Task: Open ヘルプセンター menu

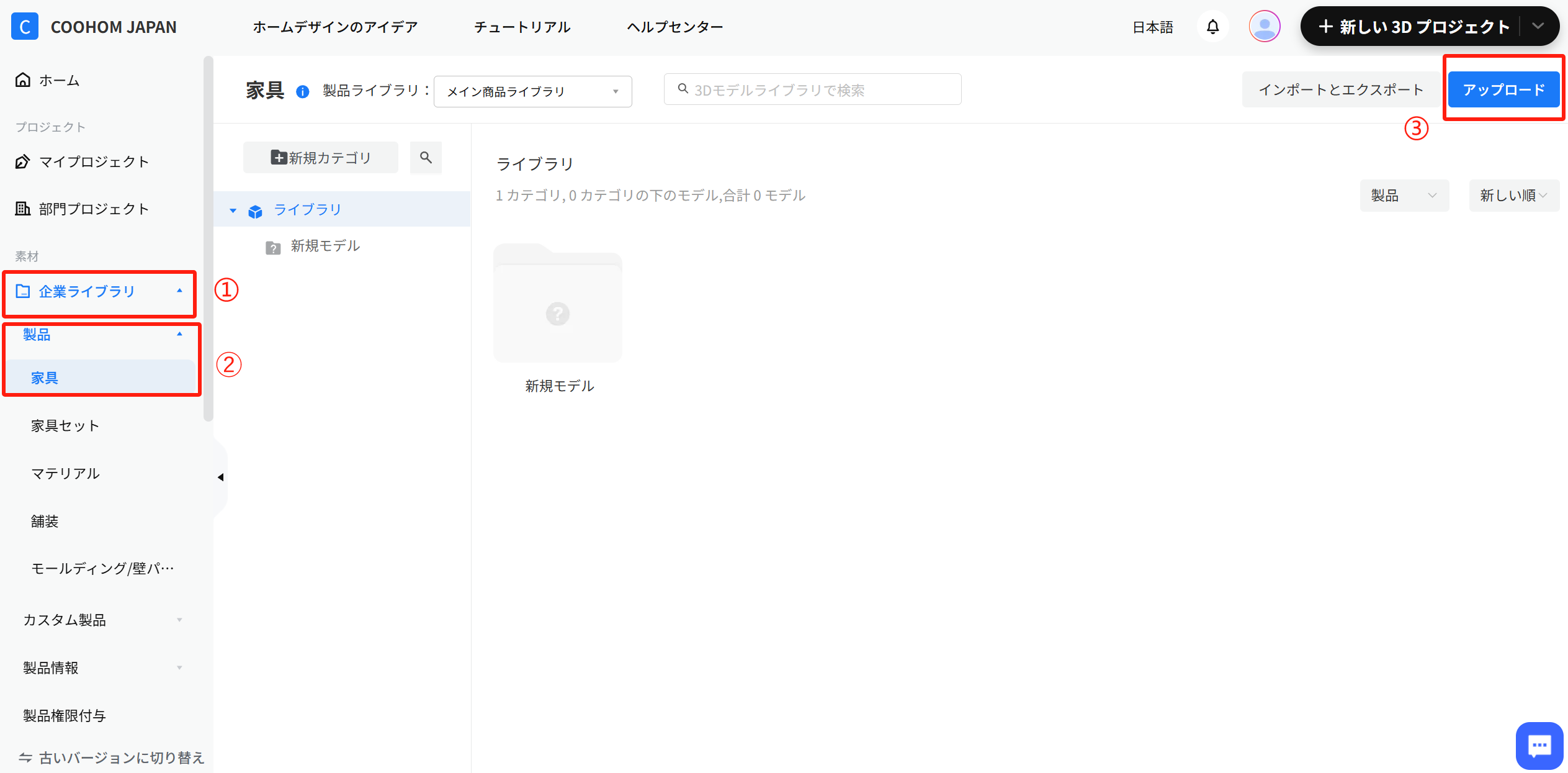Action: tap(675, 27)
